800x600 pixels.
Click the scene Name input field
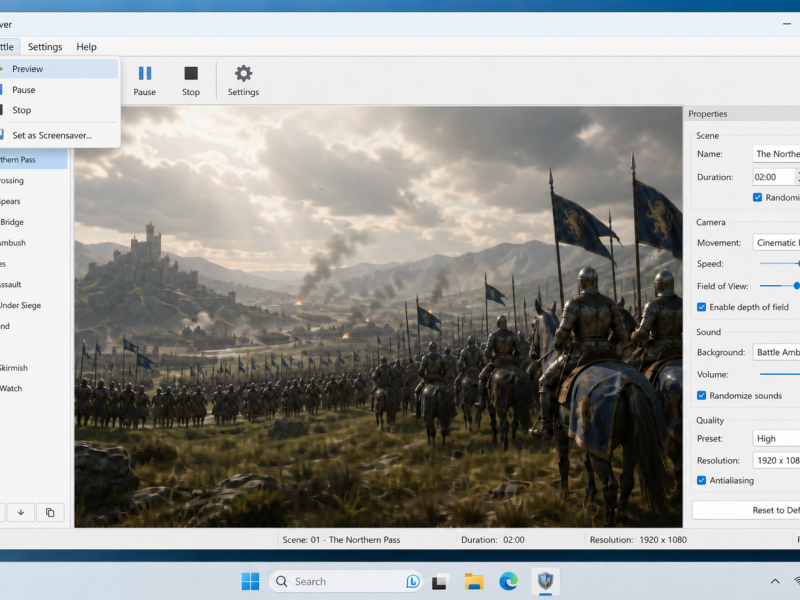[776, 154]
